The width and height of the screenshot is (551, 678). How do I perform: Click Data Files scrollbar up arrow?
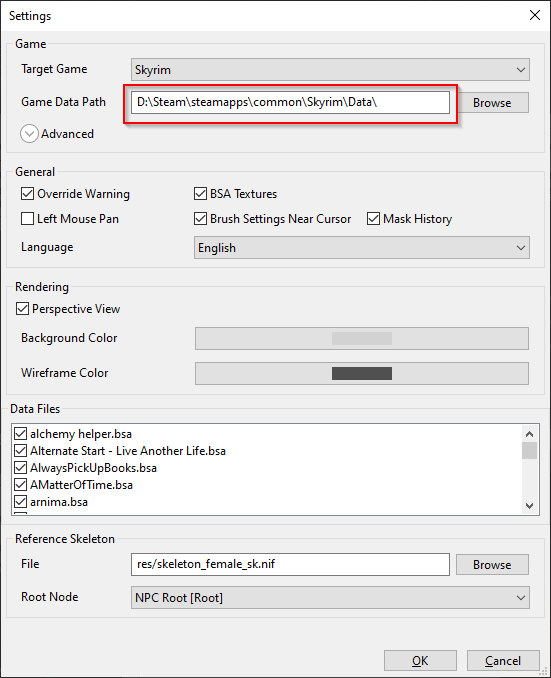[x=529, y=433]
